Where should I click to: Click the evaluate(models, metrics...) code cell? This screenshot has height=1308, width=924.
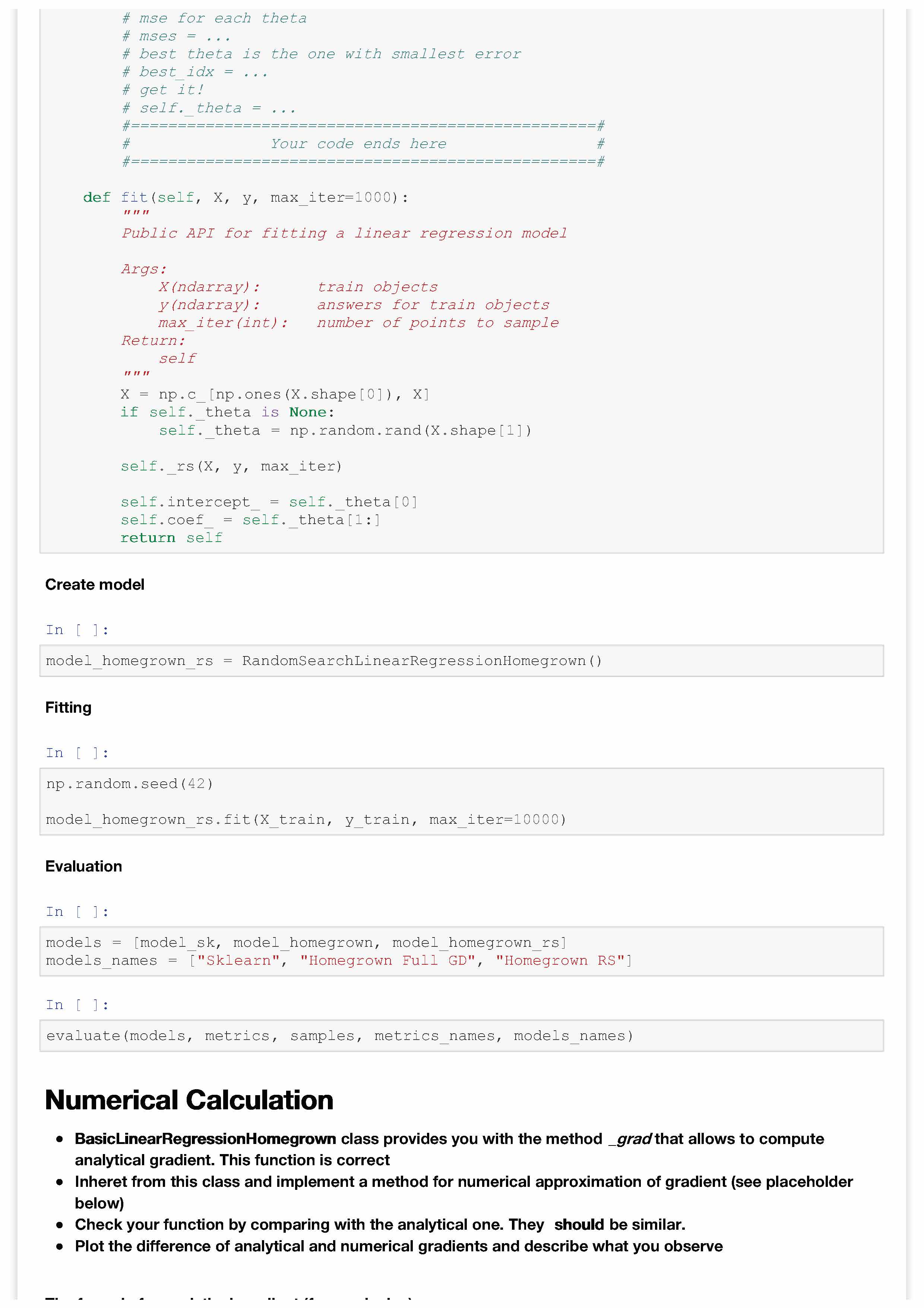[339, 1035]
